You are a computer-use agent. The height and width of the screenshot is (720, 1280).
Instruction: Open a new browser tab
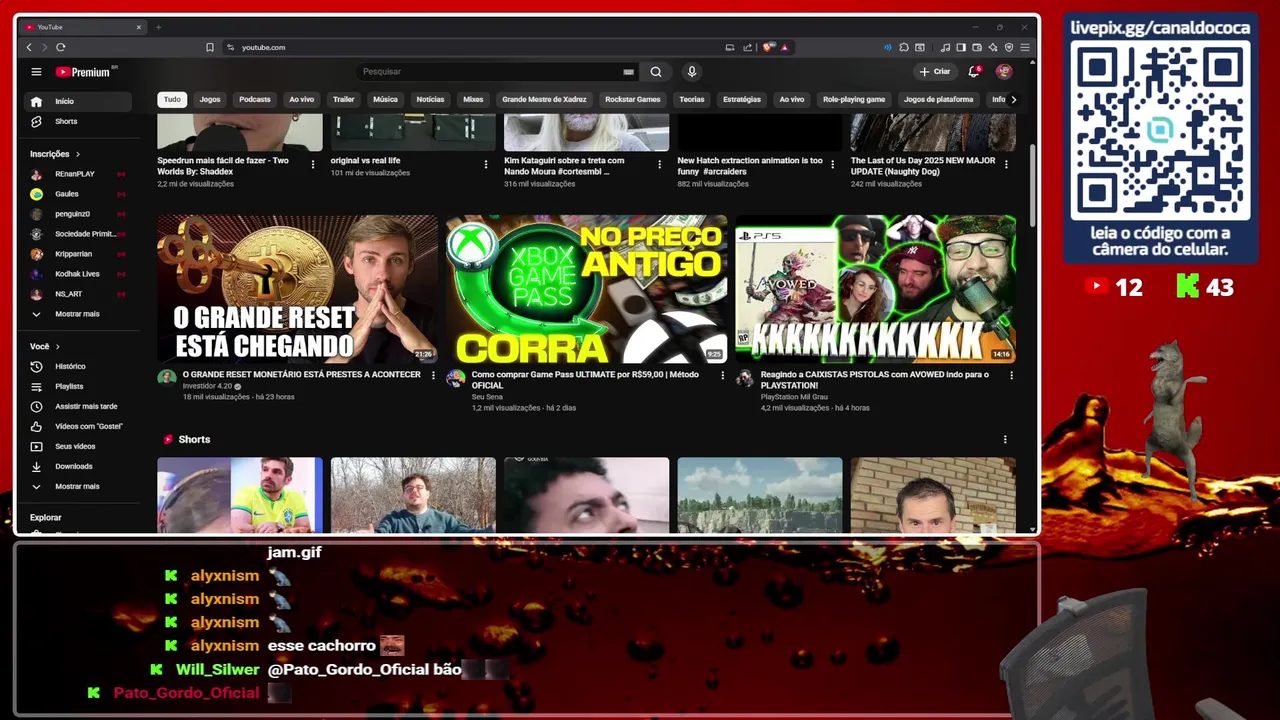click(158, 27)
